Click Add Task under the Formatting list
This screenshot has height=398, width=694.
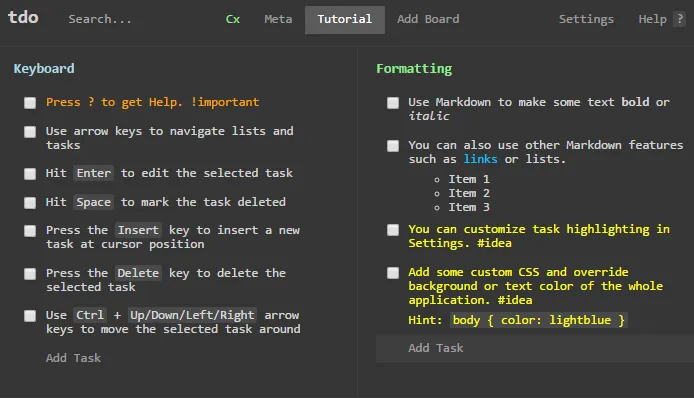(x=436, y=348)
